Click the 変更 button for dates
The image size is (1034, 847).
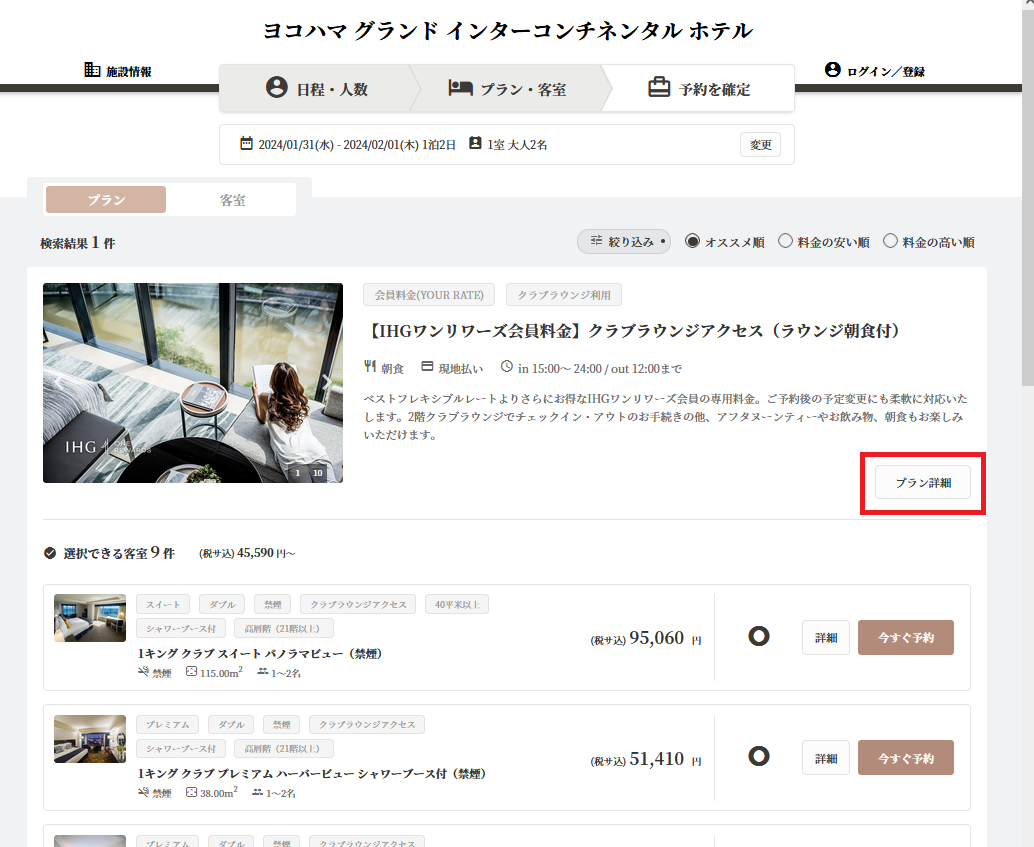[760, 144]
